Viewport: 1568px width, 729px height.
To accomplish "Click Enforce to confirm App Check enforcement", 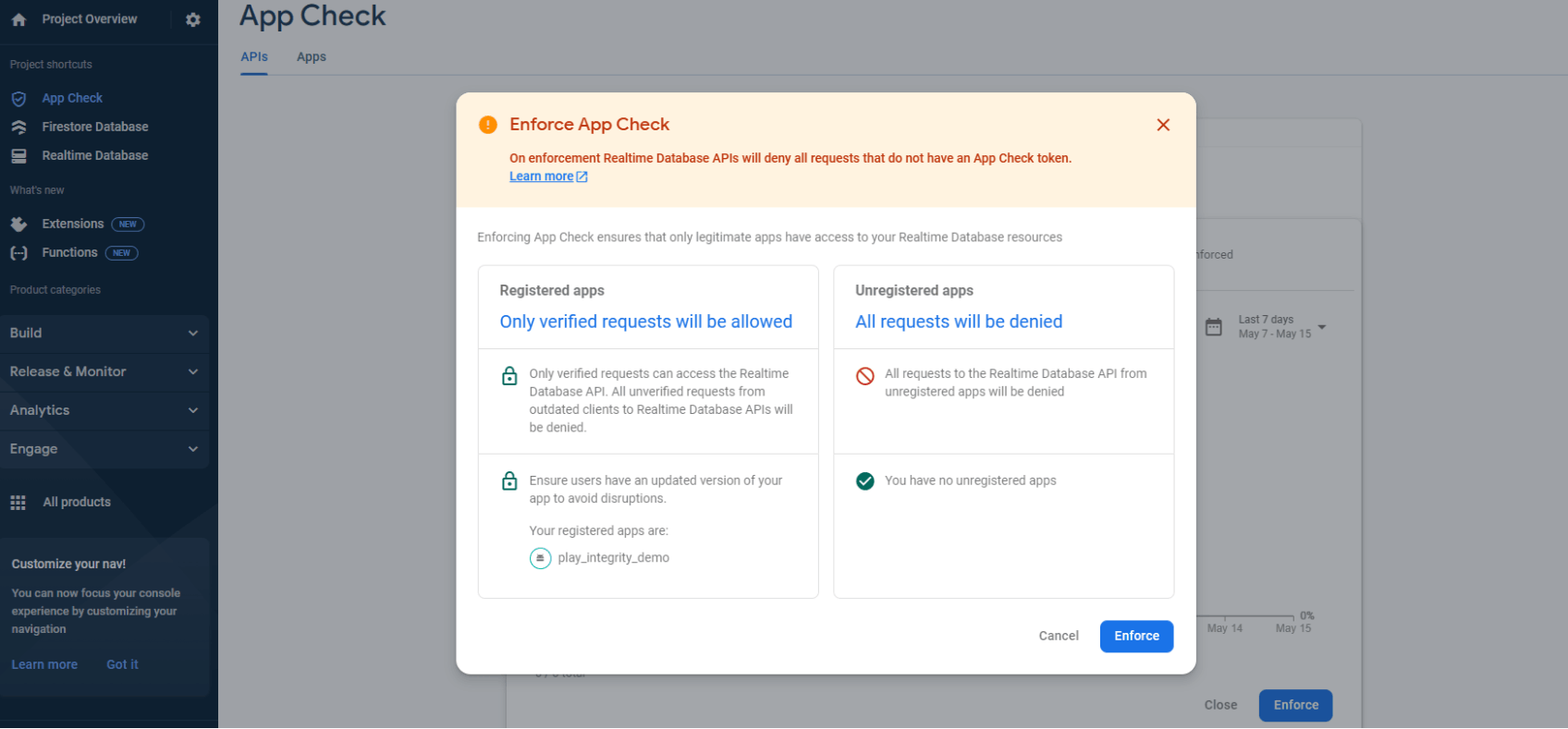I will coord(1136,636).
